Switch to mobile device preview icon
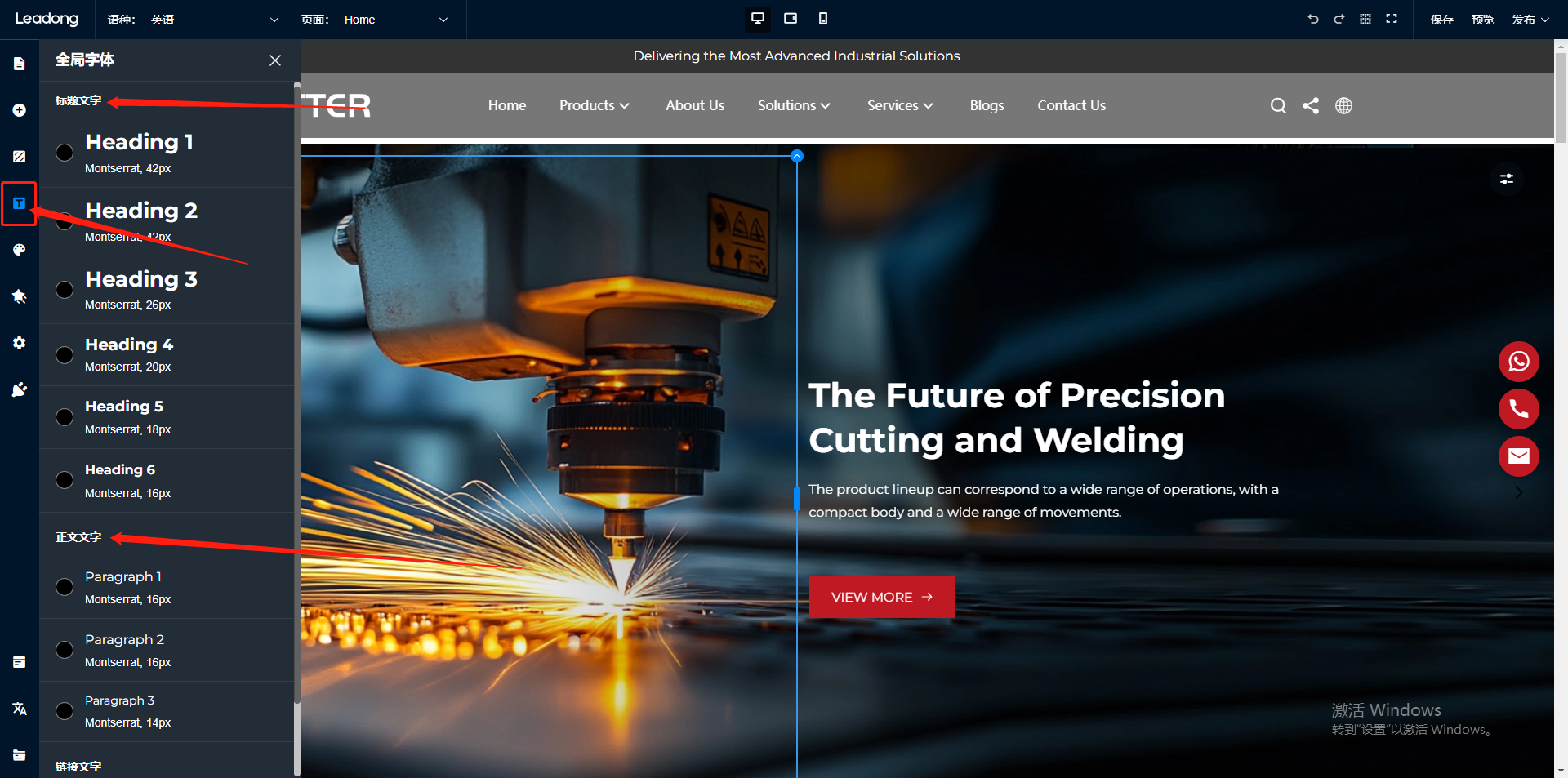Image resolution: width=1568 pixels, height=778 pixels. click(x=822, y=19)
